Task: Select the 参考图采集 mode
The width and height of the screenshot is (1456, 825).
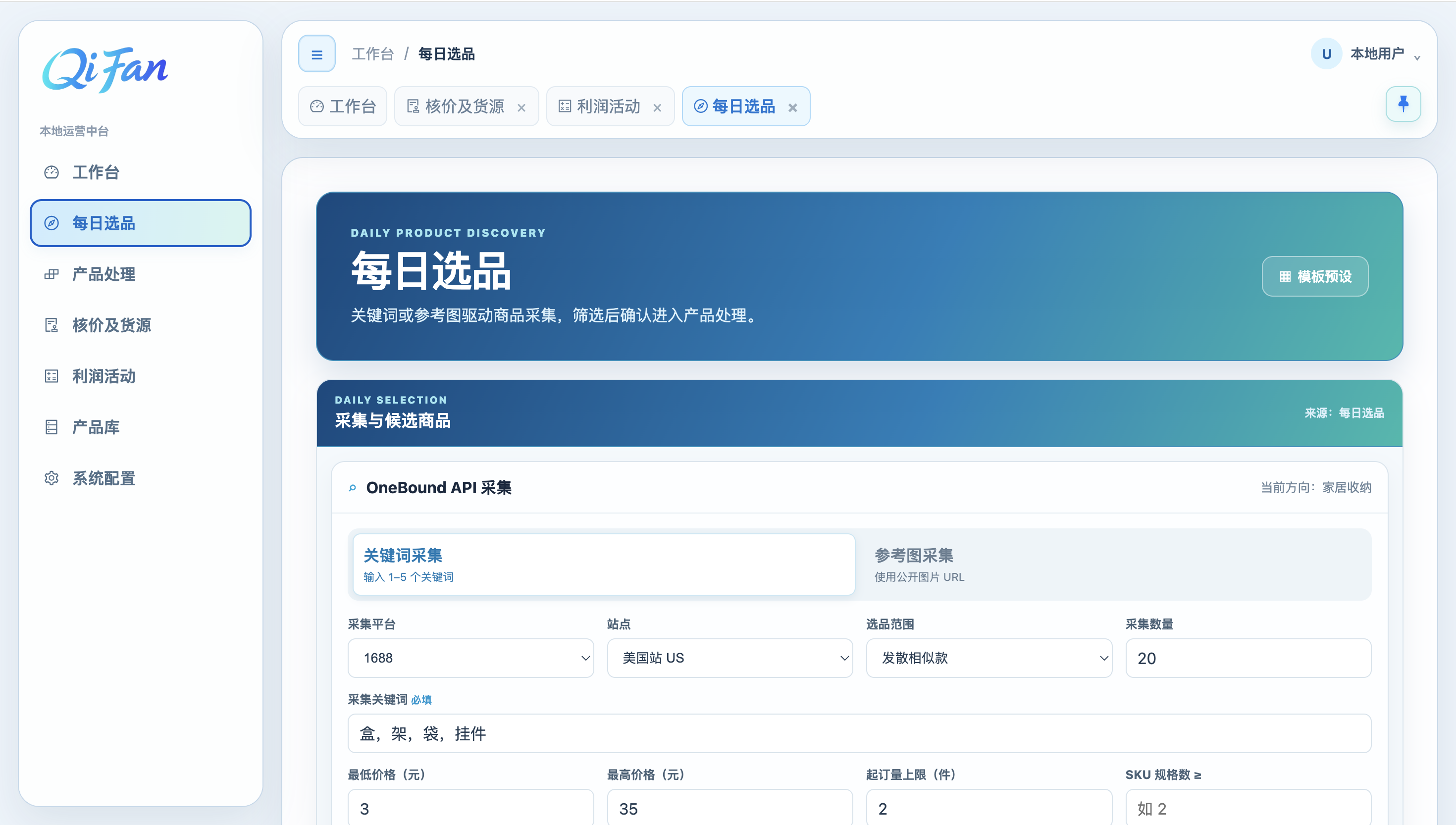Action: [1114, 565]
